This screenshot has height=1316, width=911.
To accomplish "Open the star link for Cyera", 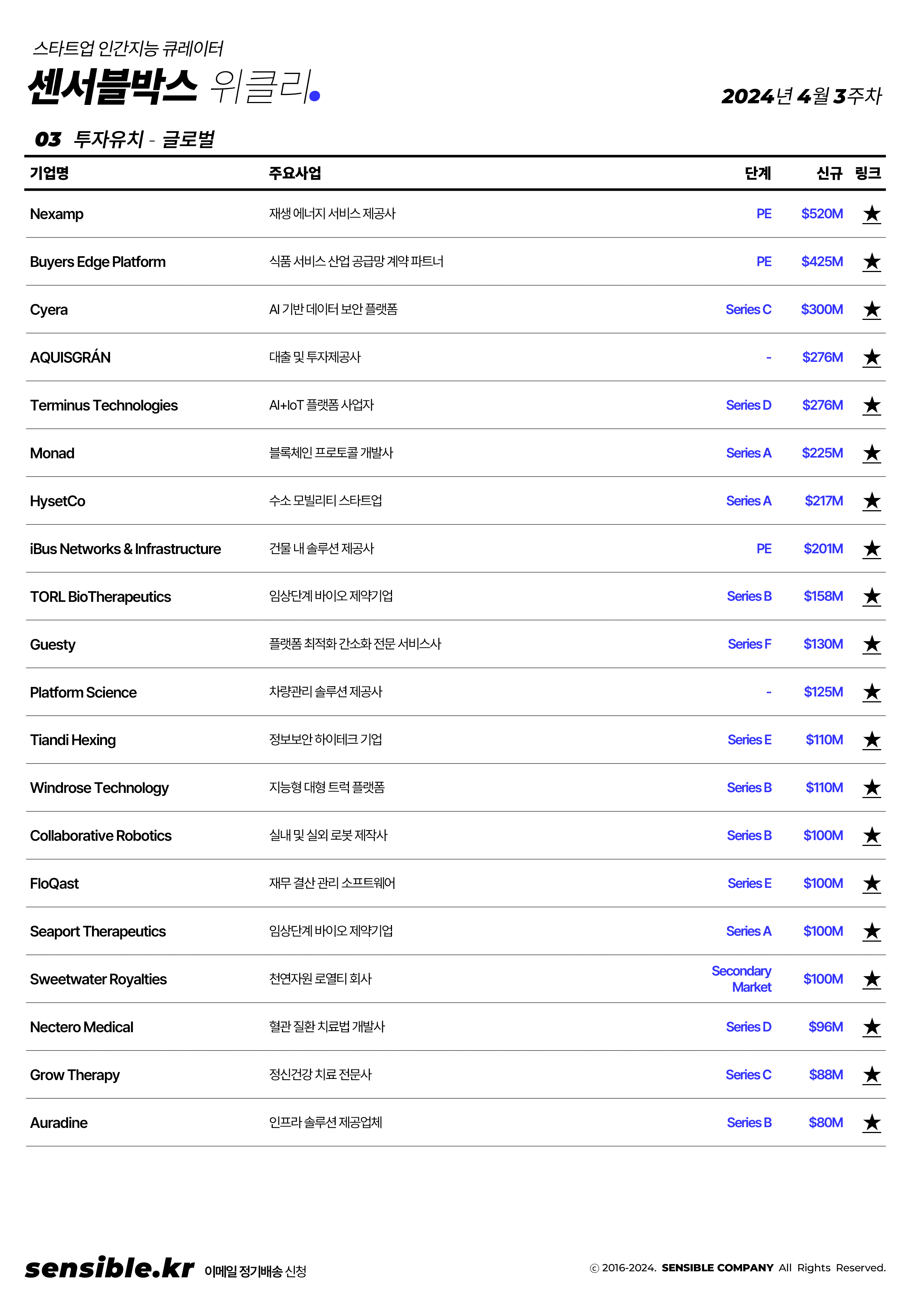I will pyautogui.click(x=871, y=310).
